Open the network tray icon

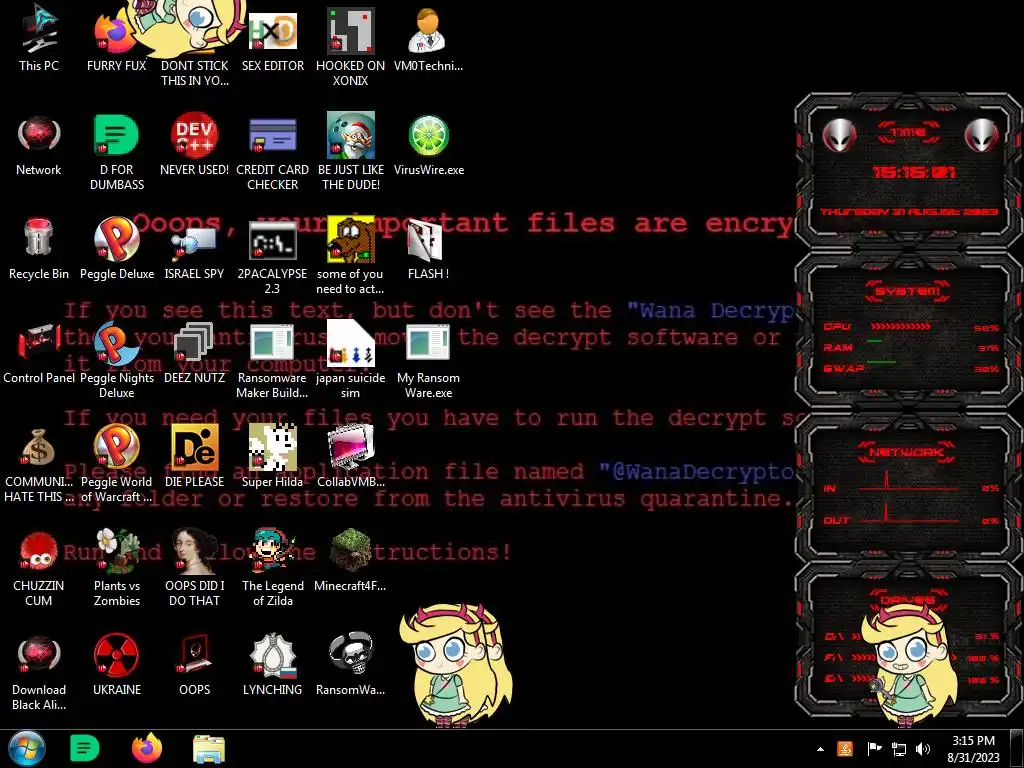[x=899, y=749]
